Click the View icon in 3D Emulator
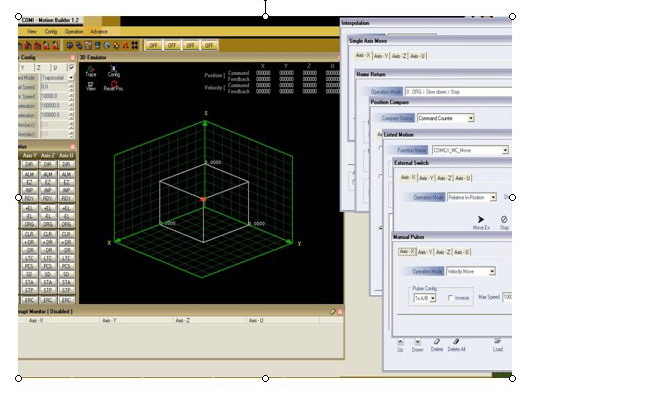Screen dimensions: 666x405 [91, 86]
